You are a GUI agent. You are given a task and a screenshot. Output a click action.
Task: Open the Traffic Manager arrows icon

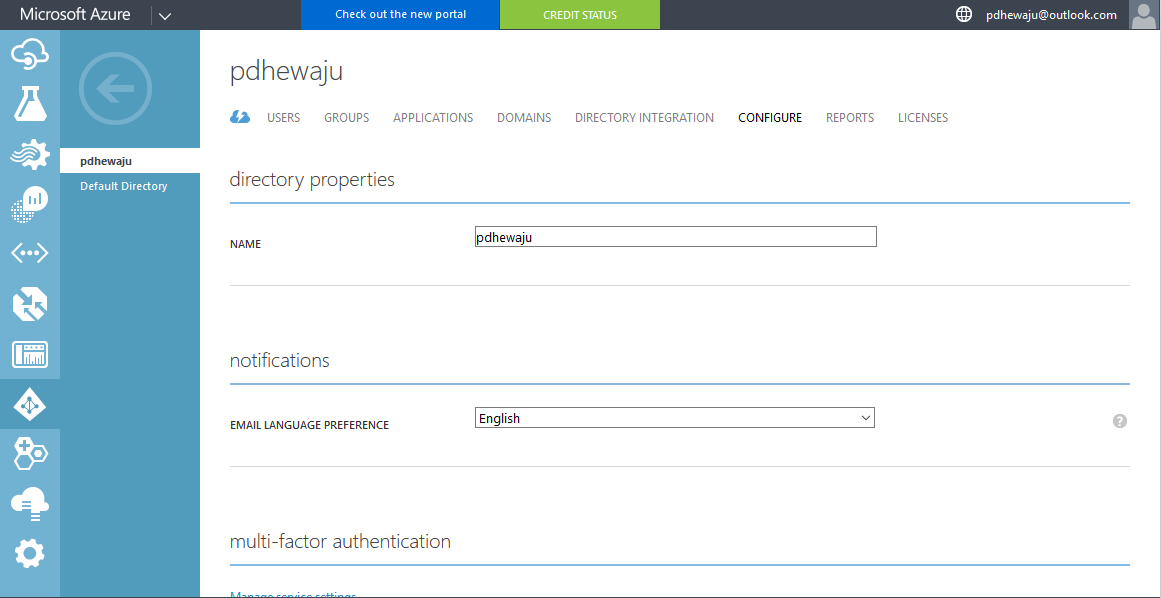coord(30,304)
